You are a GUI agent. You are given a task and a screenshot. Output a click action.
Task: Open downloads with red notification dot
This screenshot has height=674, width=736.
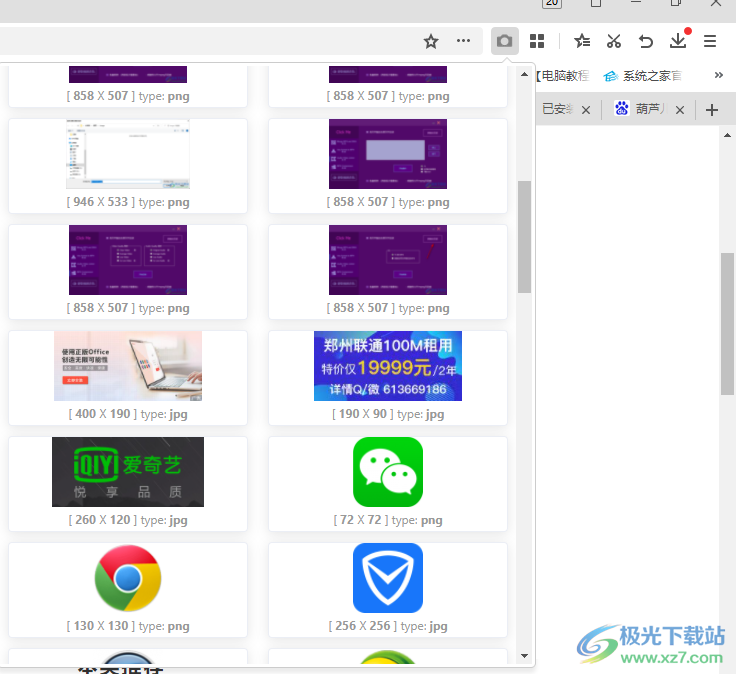pyautogui.click(x=679, y=39)
